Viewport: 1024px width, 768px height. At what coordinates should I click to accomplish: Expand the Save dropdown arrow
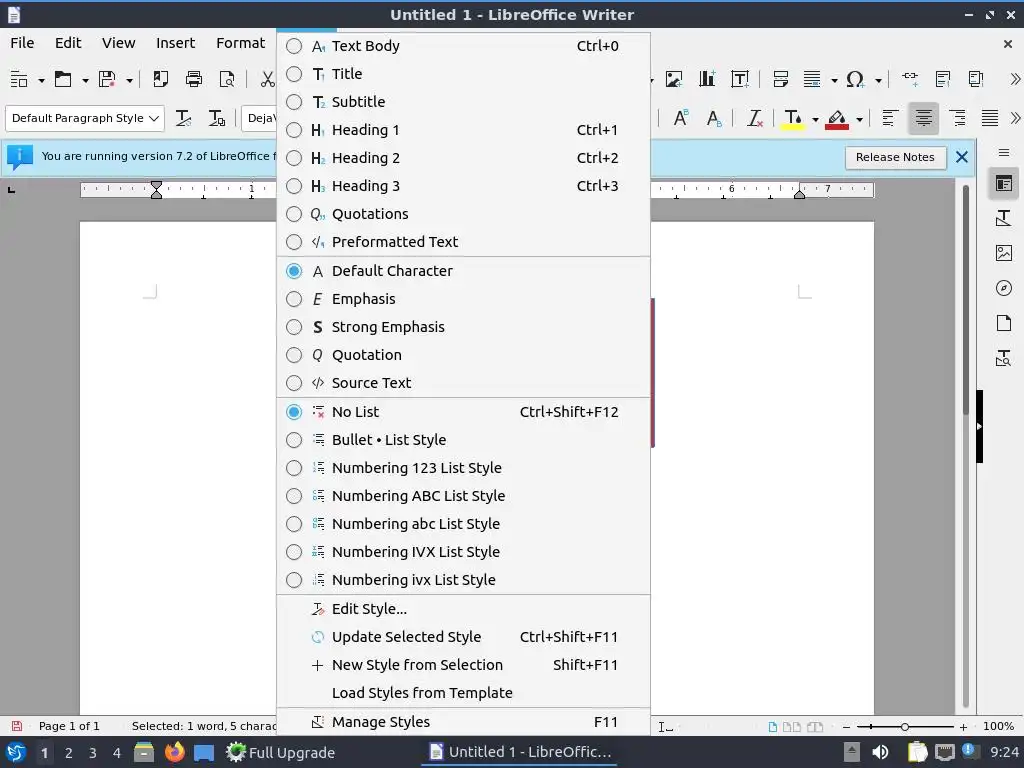(129, 80)
